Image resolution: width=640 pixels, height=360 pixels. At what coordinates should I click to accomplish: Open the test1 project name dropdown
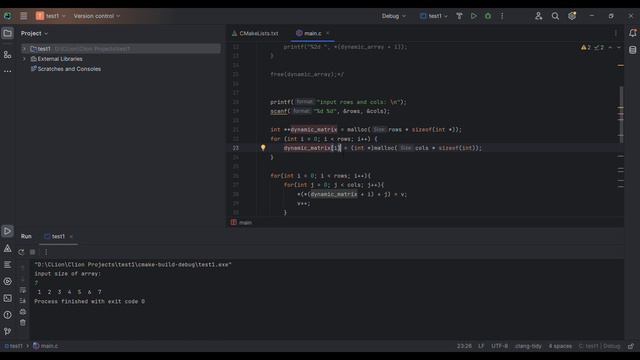click(x=51, y=16)
